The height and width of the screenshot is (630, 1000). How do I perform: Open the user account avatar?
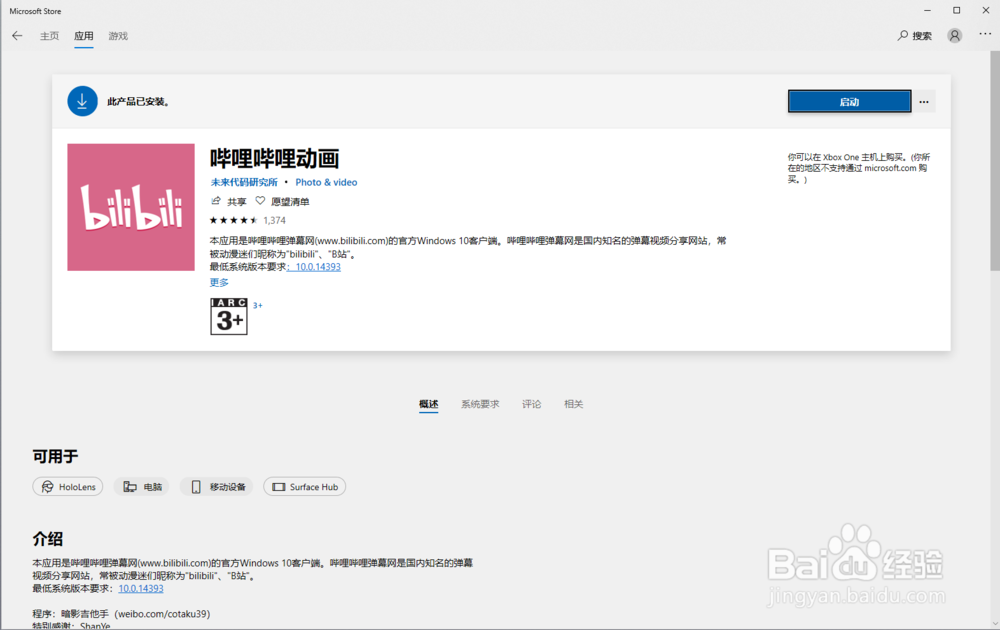click(x=954, y=36)
